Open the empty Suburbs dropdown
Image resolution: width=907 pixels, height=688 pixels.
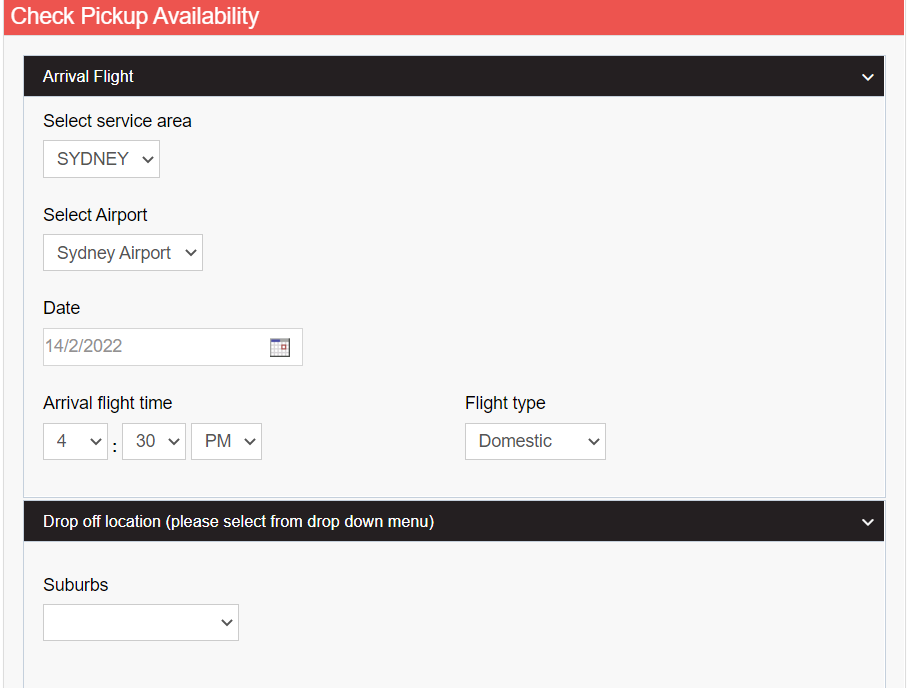[x=141, y=622]
